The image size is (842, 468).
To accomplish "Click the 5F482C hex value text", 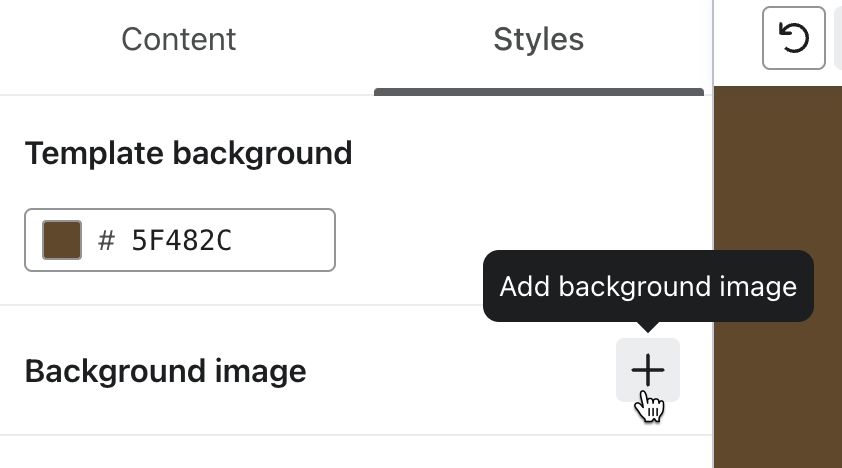I will pos(181,240).
